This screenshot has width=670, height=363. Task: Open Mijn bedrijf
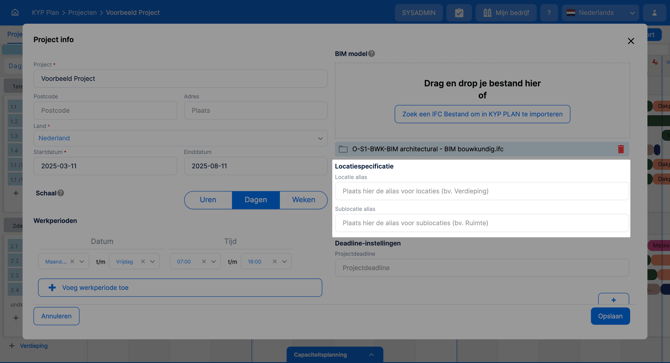coord(506,13)
